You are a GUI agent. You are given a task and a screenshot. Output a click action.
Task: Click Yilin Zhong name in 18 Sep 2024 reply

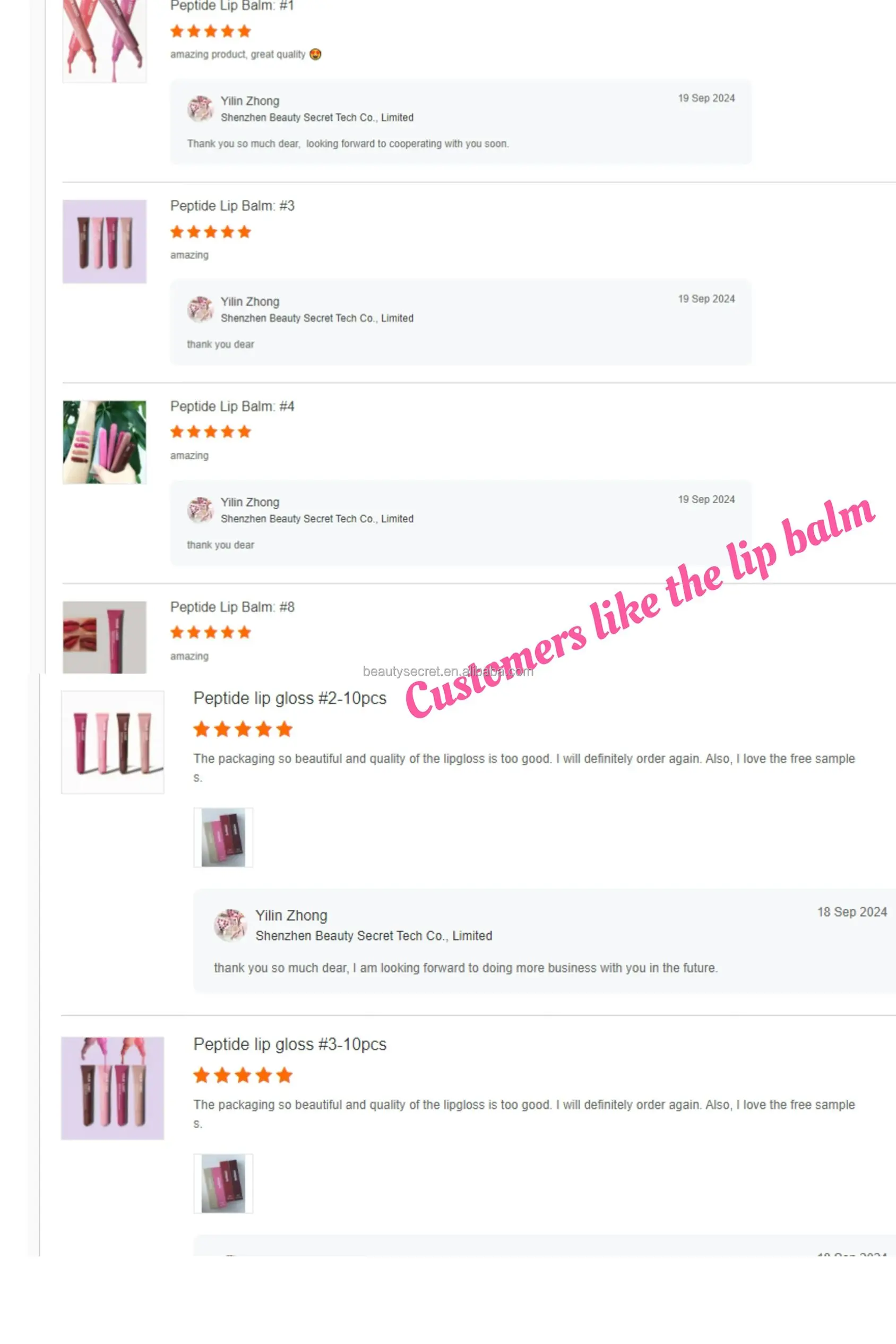coord(291,916)
